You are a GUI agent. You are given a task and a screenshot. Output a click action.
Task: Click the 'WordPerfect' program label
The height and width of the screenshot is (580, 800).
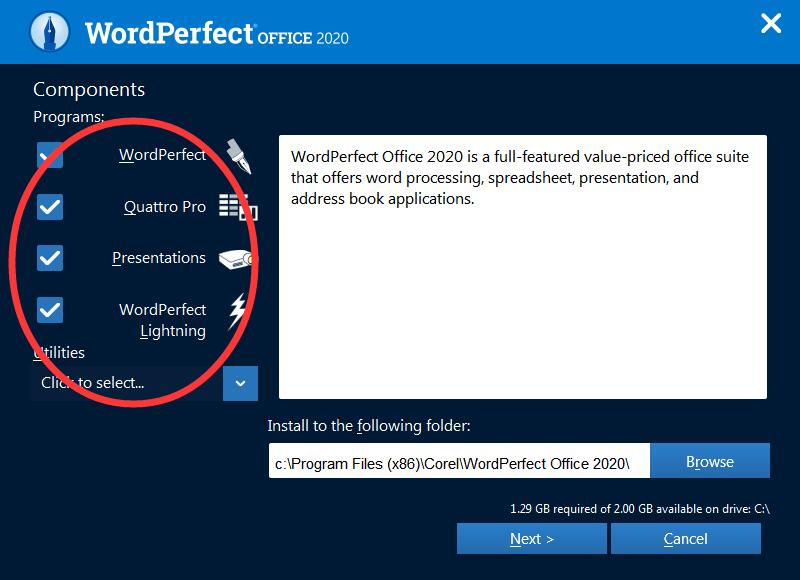point(162,155)
